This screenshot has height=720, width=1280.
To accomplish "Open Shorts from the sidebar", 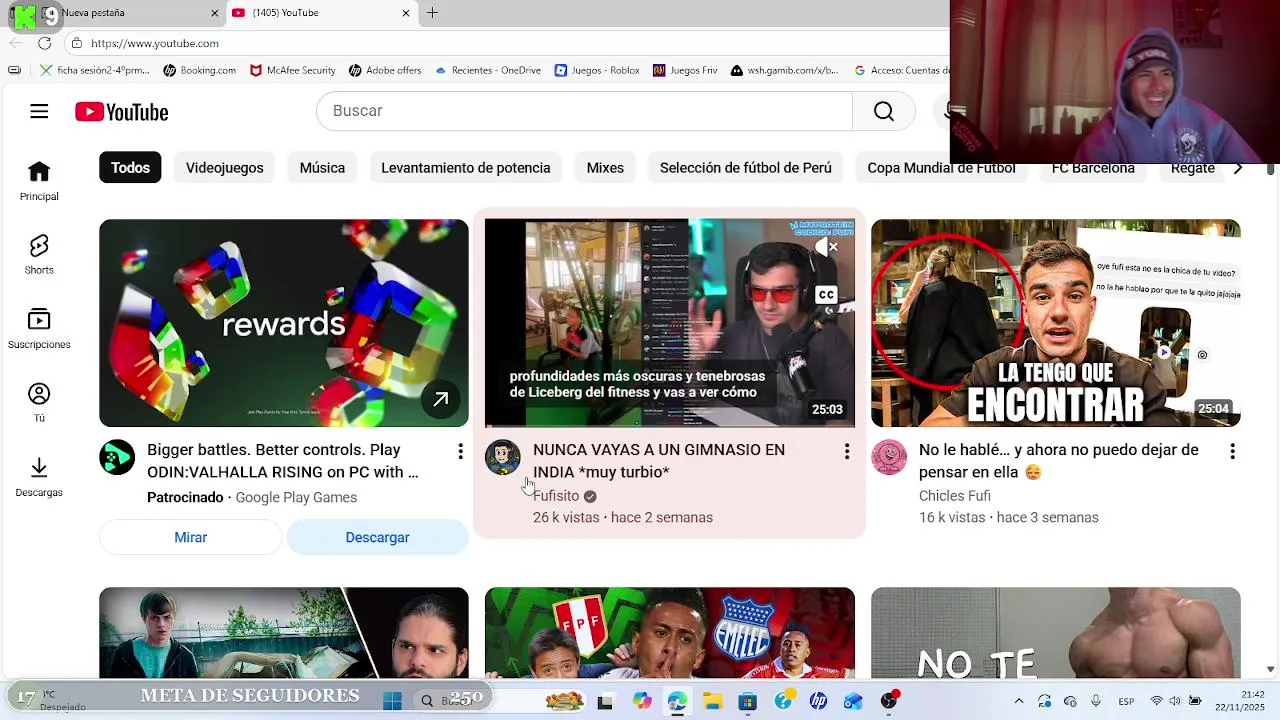I will 39,255.
